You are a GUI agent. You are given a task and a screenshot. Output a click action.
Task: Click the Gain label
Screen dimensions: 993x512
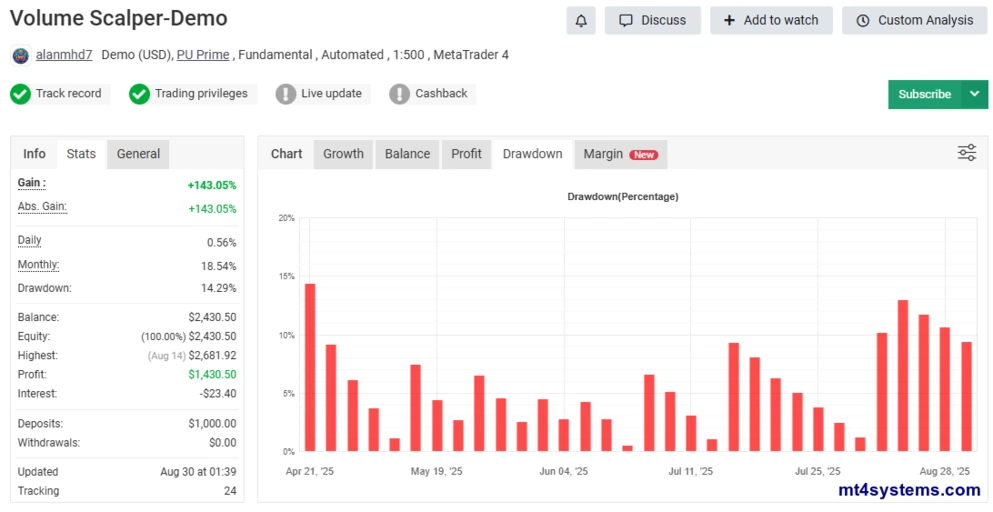(x=32, y=183)
